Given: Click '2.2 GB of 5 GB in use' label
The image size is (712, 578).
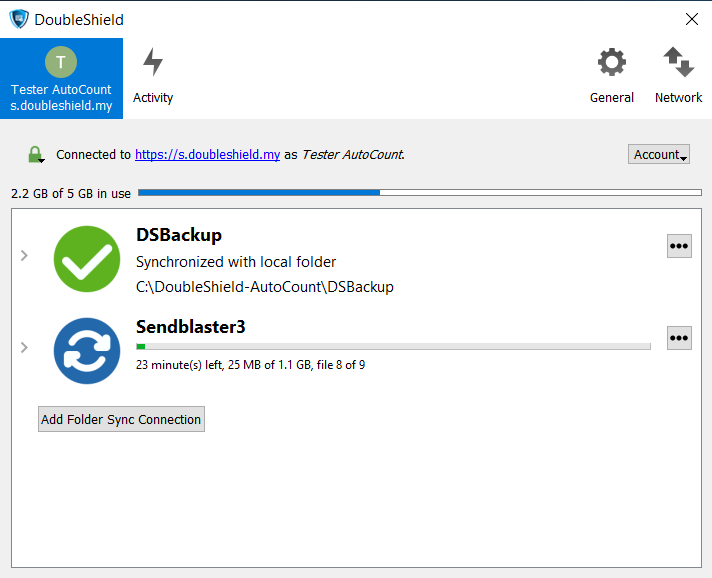Looking at the screenshot, I should (x=71, y=194).
